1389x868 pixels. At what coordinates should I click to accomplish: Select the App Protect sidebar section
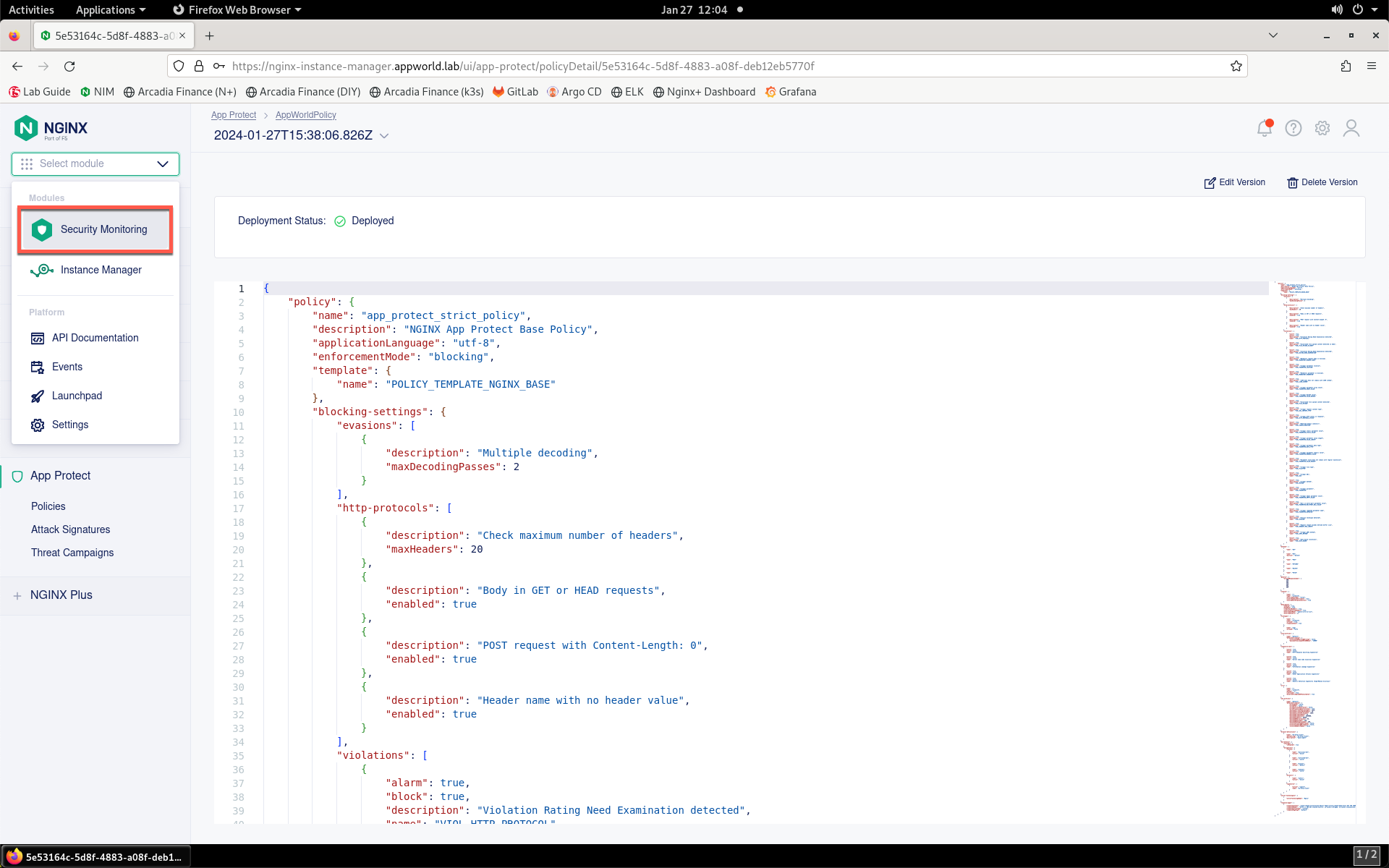60,476
